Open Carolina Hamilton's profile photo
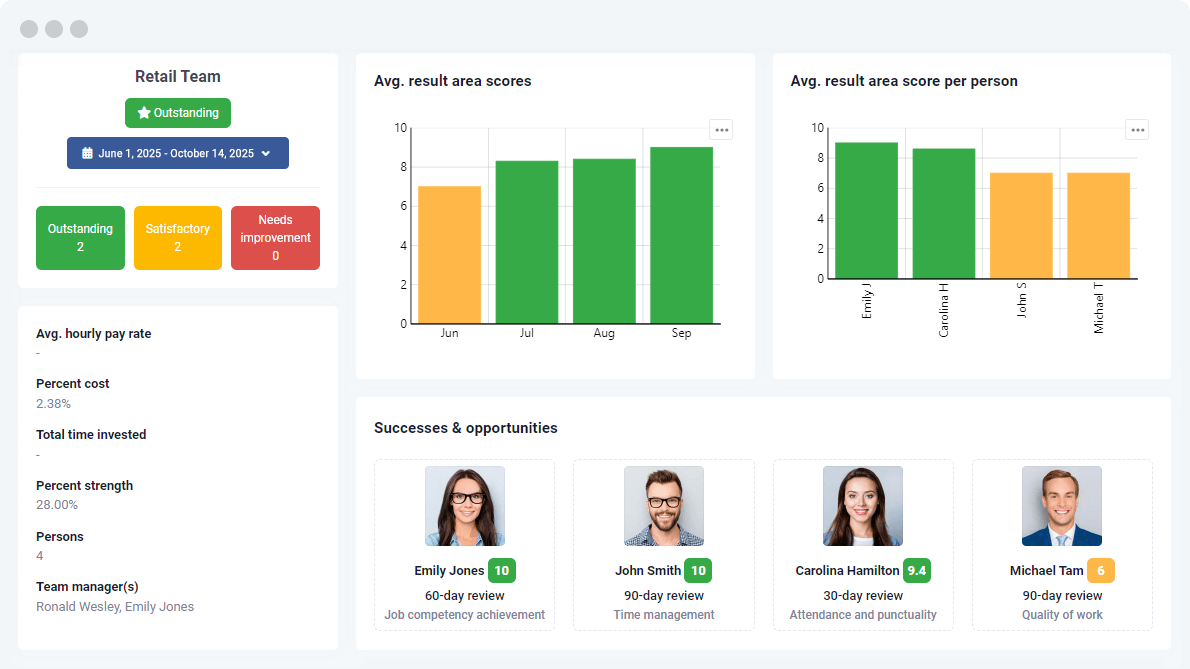Screen dimensions: 1190x669 coord(862,506)
